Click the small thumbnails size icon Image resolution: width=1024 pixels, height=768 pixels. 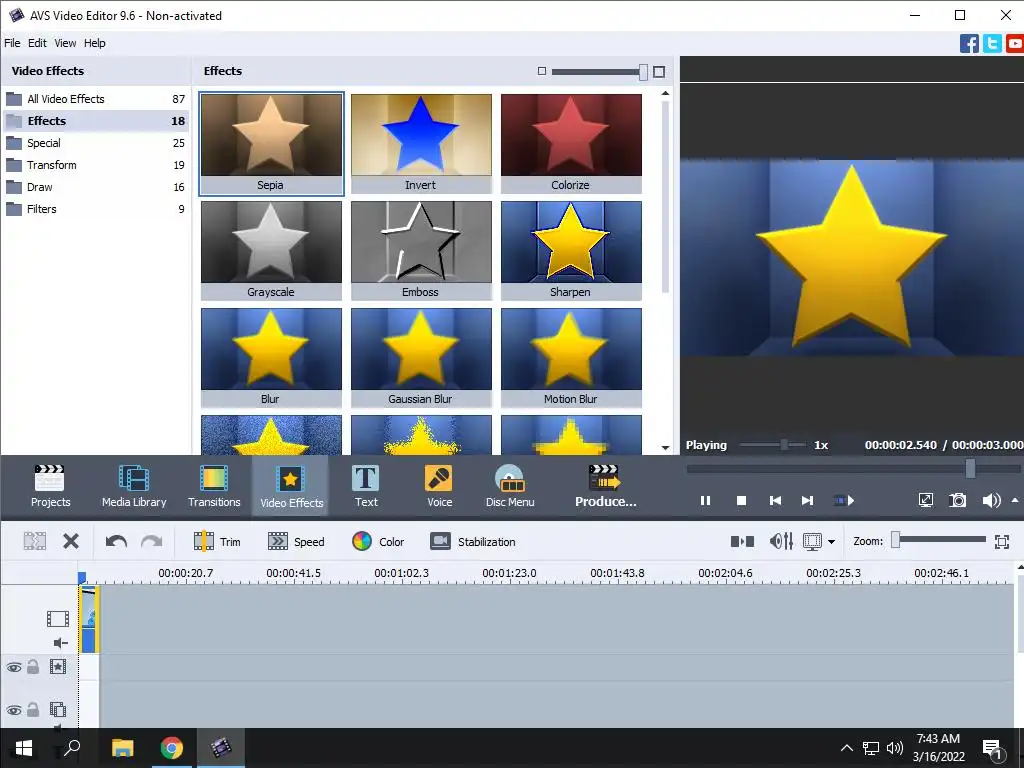[x=541, y=71]
